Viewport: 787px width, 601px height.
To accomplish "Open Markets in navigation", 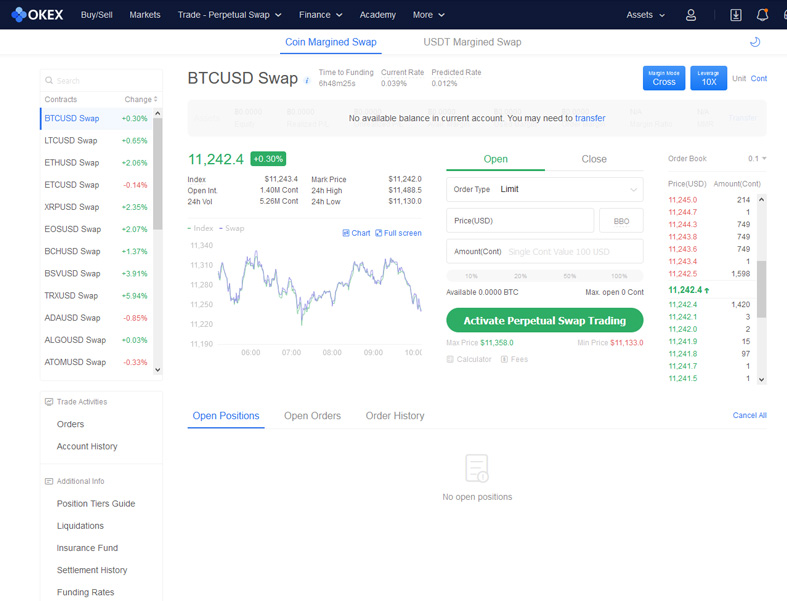I will 145,15.
